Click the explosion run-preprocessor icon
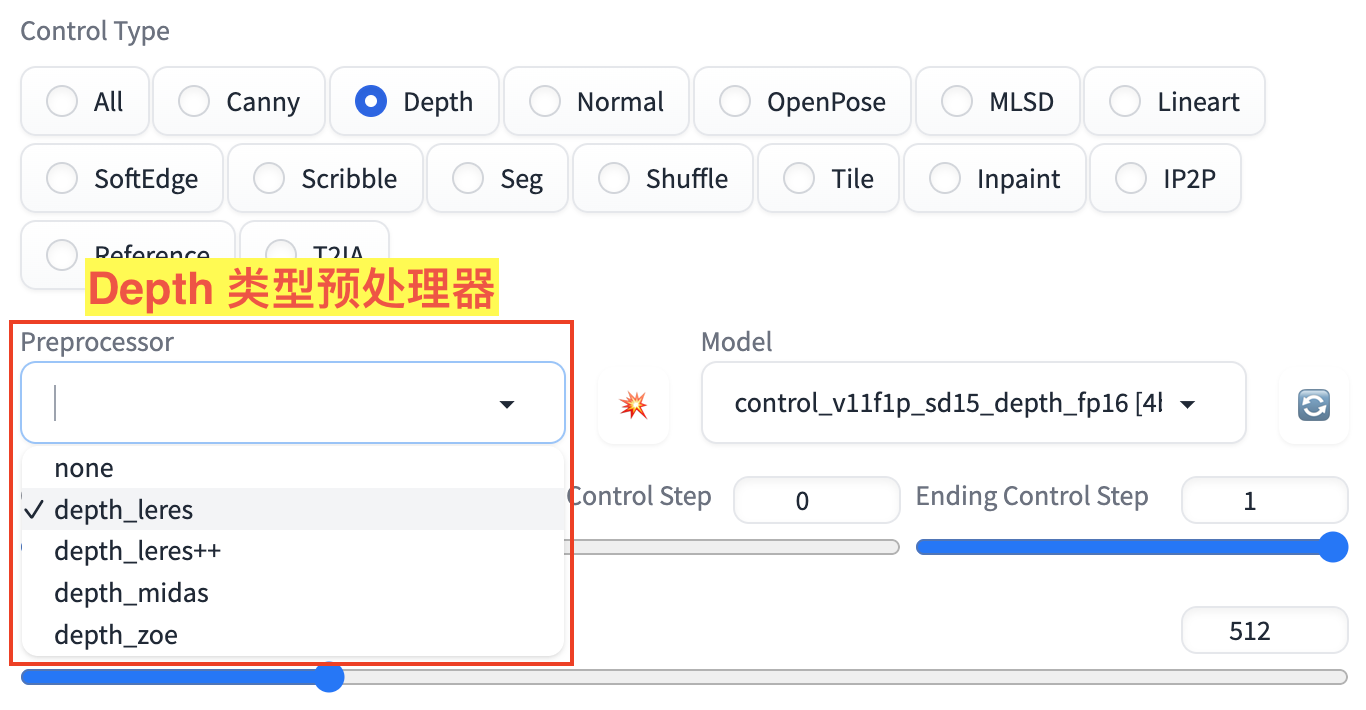The height and width of the screenshot is (710, 1366). point(633,404)
